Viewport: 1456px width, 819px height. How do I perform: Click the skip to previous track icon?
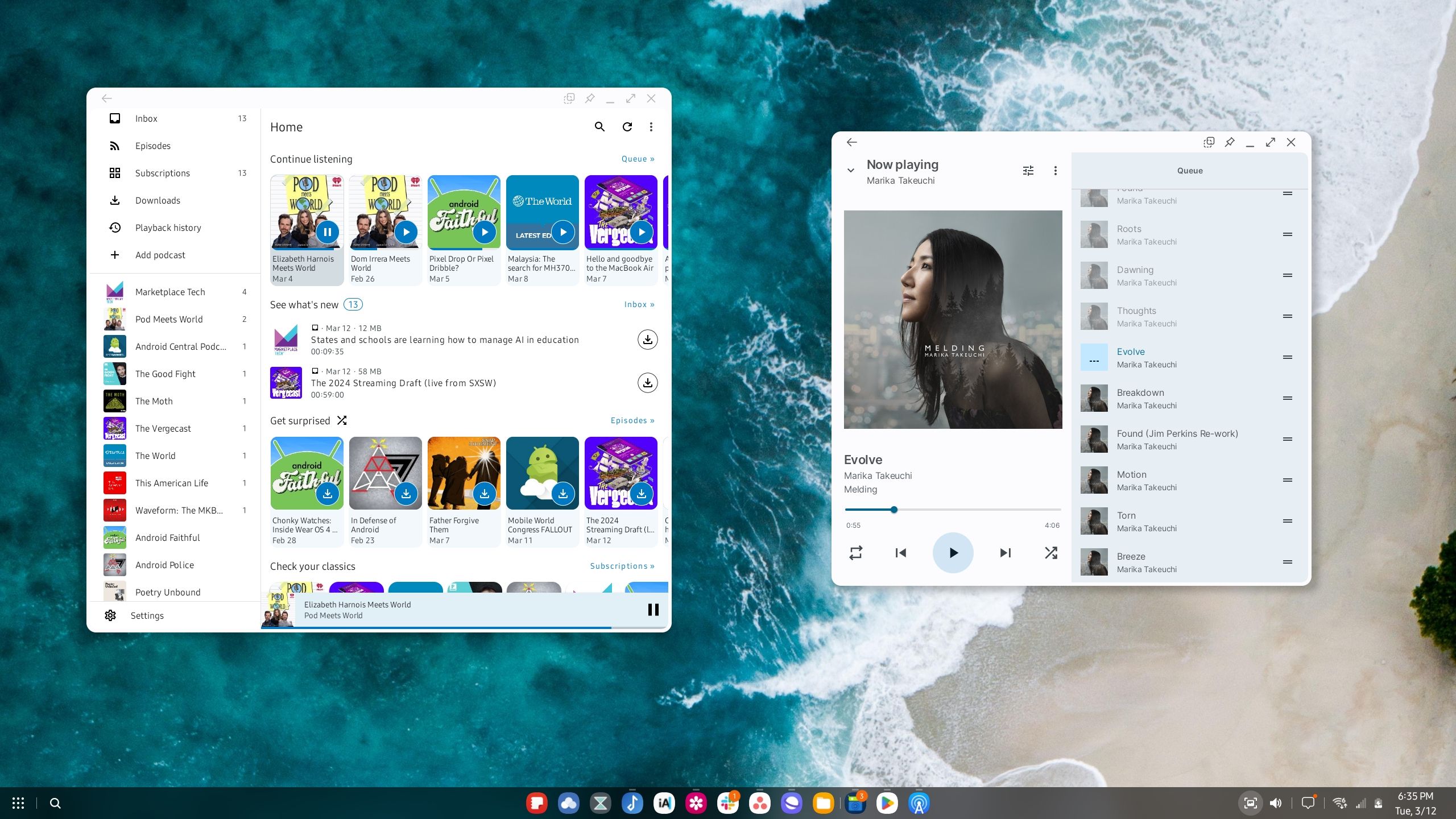click(900, 552)
